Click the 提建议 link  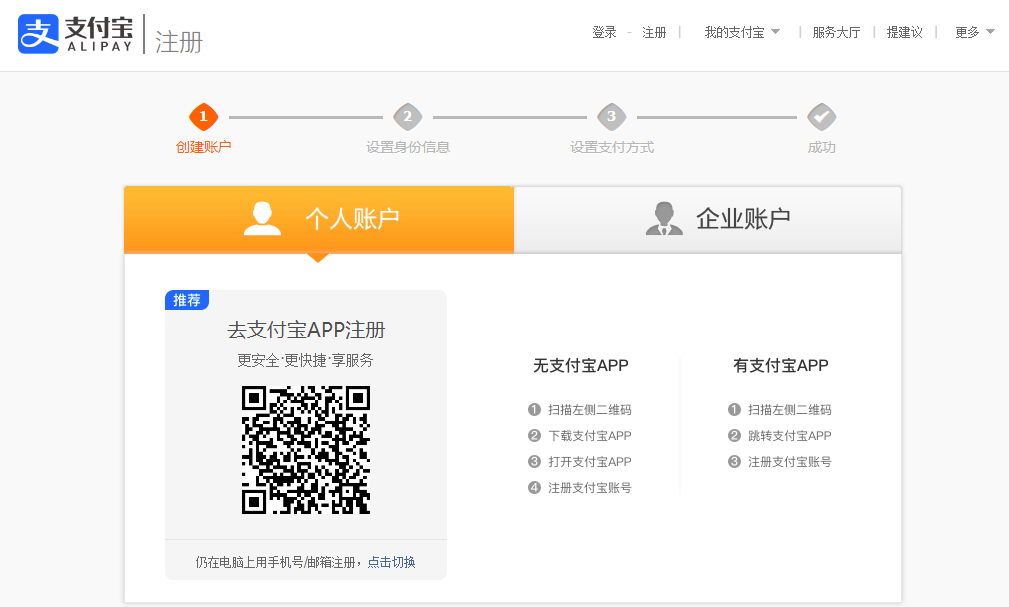(904, 32)
